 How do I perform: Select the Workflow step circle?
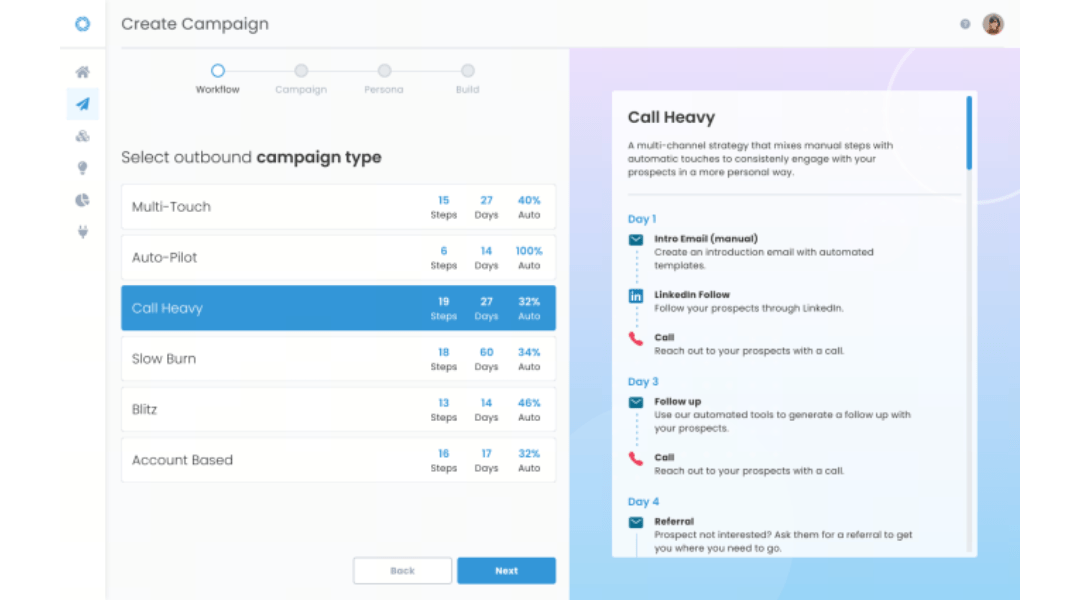click(218, 70)
